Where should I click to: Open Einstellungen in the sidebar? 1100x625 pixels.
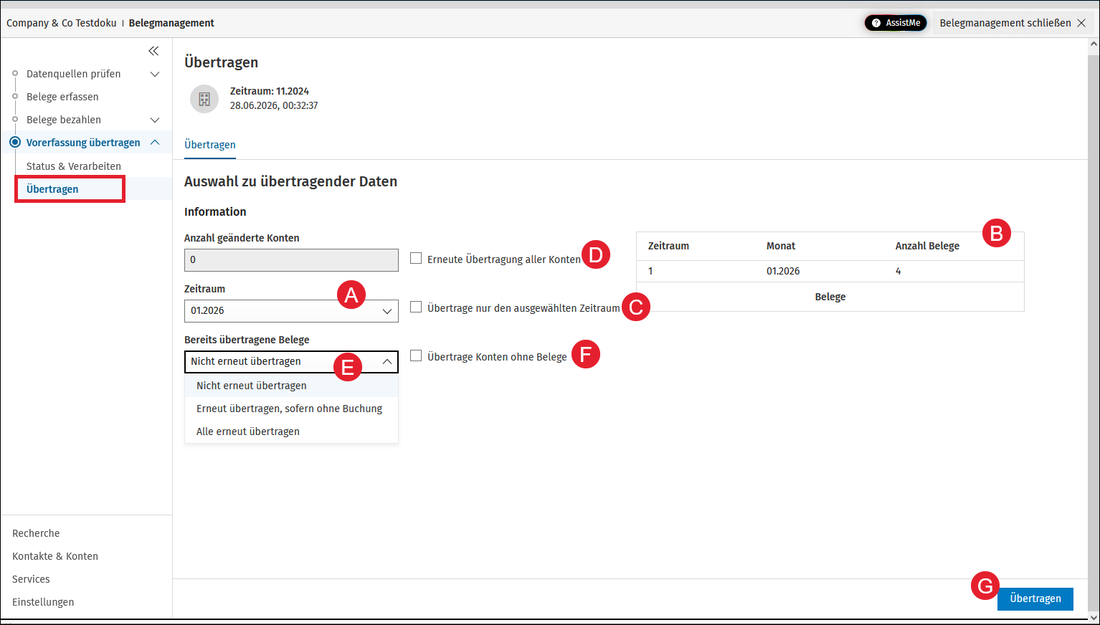coord(43,602)
